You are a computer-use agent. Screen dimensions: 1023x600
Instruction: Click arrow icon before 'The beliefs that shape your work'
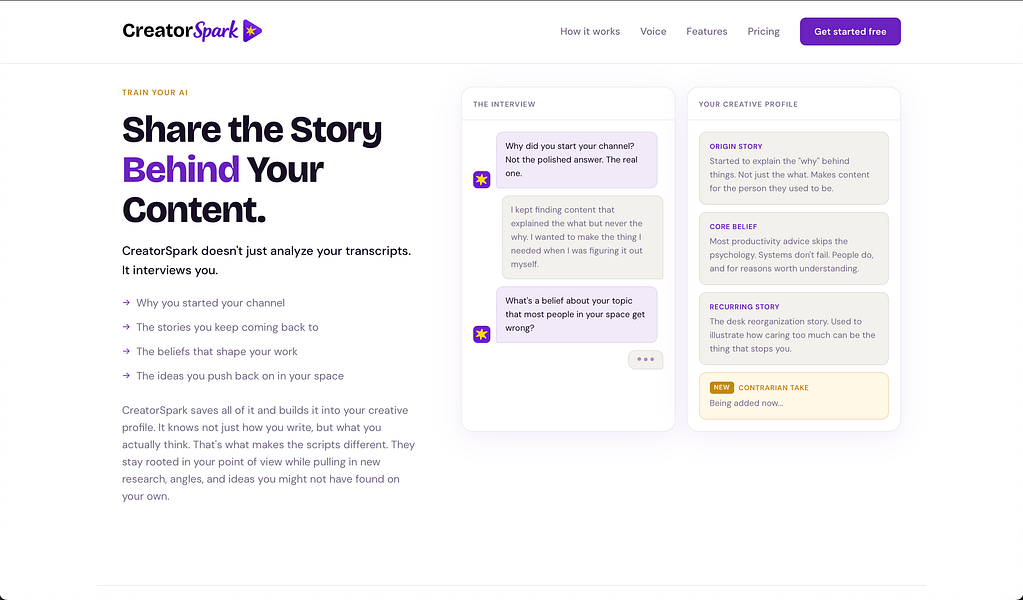[x=126, y=352]
